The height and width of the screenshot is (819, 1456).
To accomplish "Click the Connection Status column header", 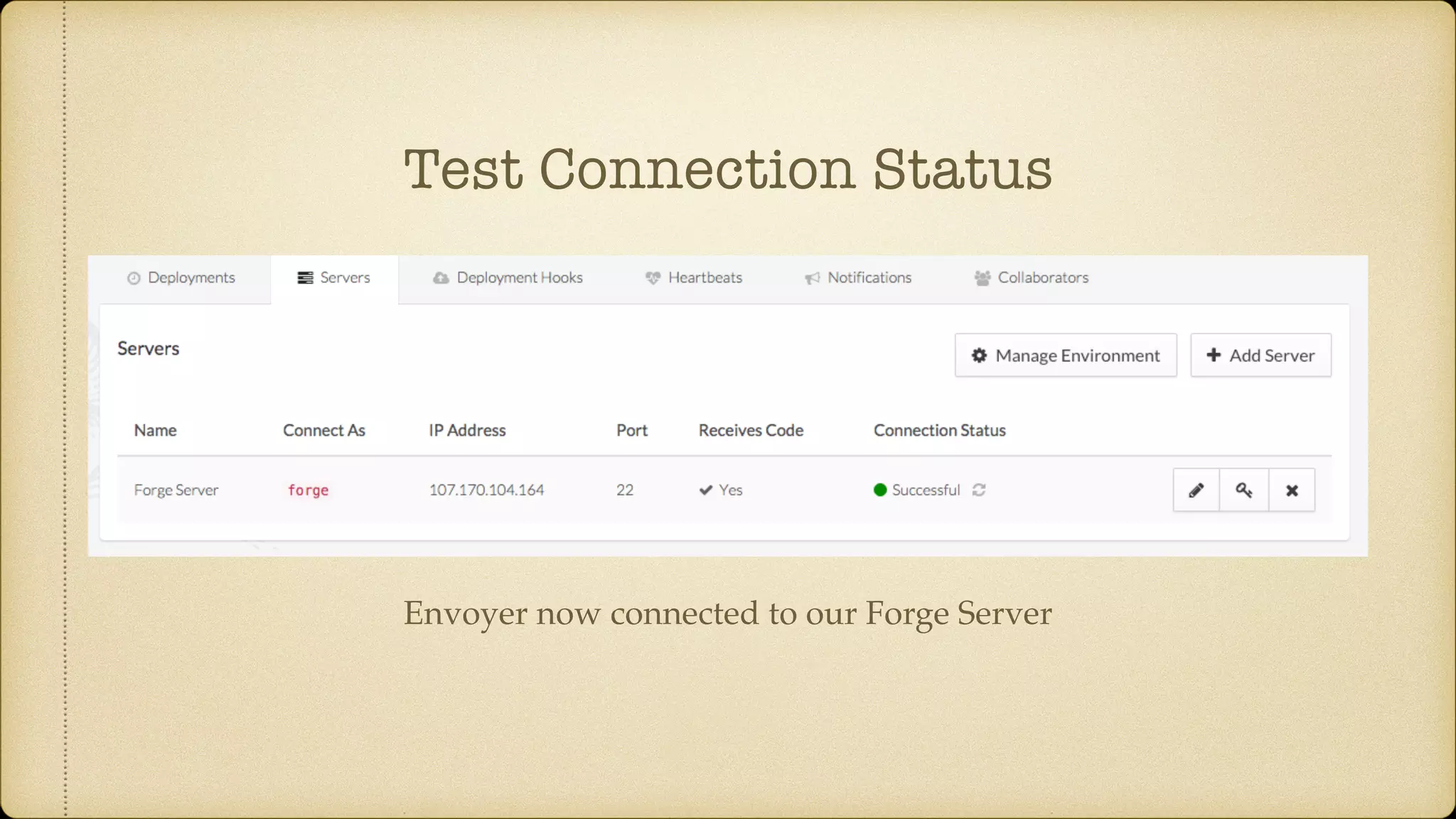I will click(940, 430).
